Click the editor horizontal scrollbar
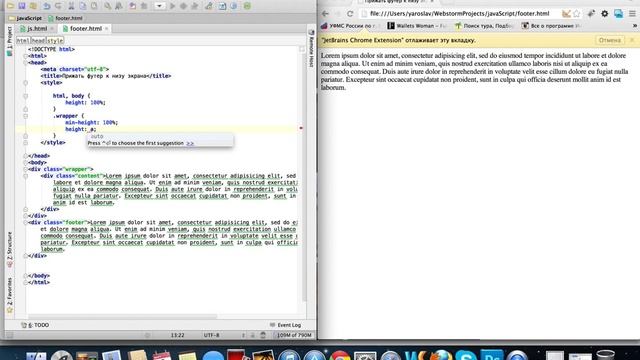Viewport: 640px width, 360px height. click(122, 317)
